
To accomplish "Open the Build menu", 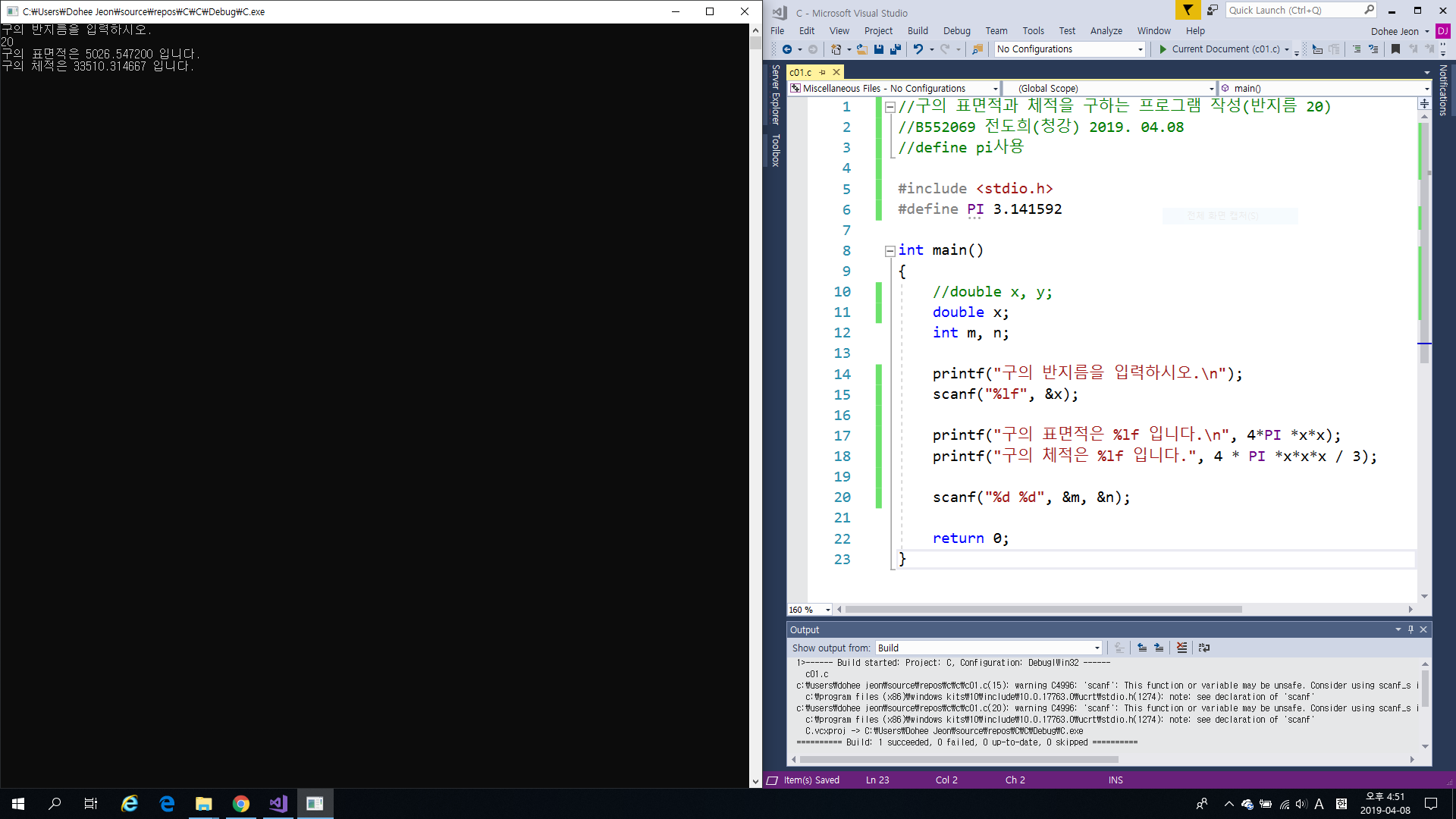I will (918, 31).
